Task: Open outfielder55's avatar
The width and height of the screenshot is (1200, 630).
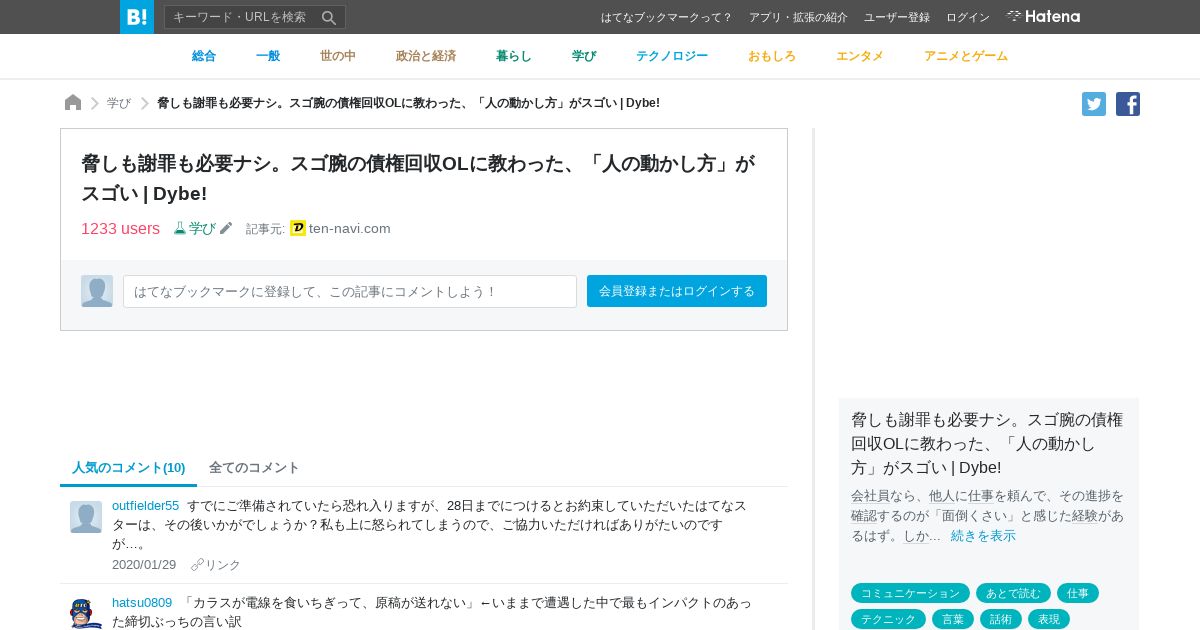Action: pos(86,517)
